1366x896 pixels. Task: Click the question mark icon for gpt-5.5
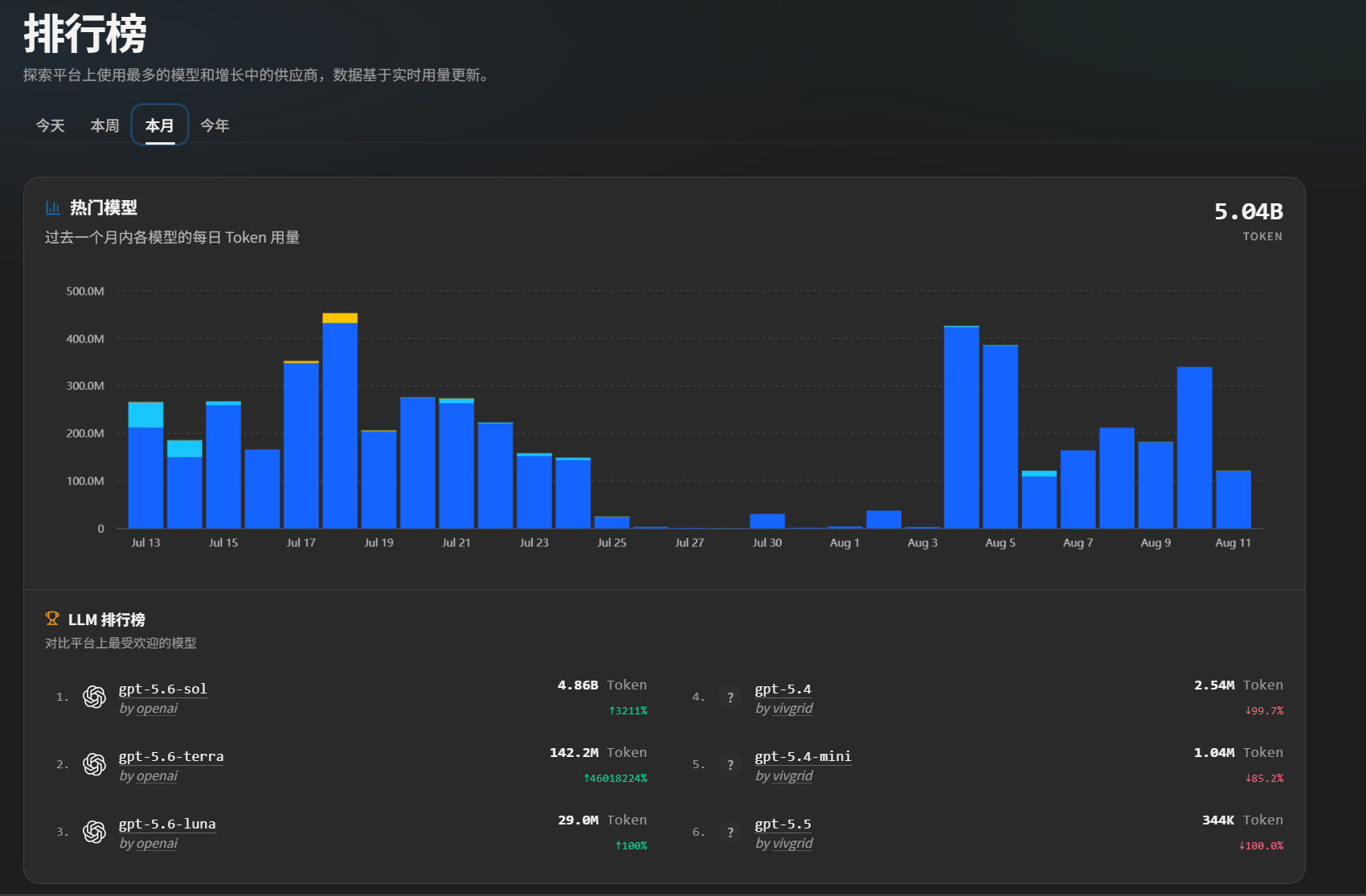tap(730, 833)
